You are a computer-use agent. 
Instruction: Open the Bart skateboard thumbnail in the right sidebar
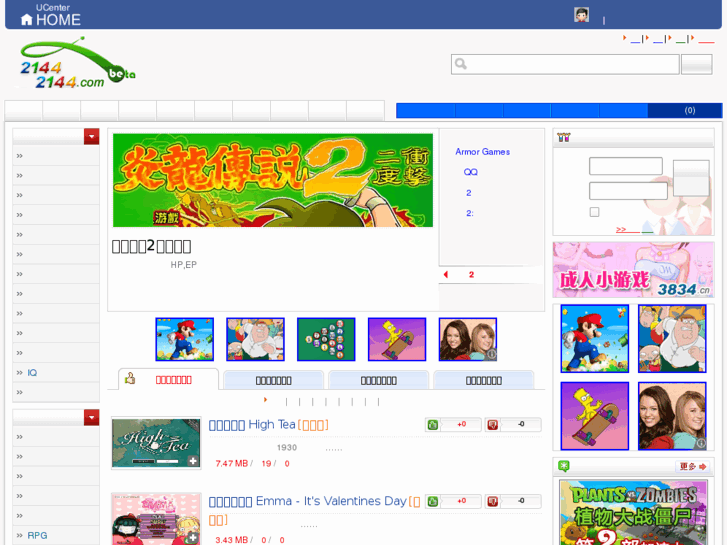[x=594, y=416]
